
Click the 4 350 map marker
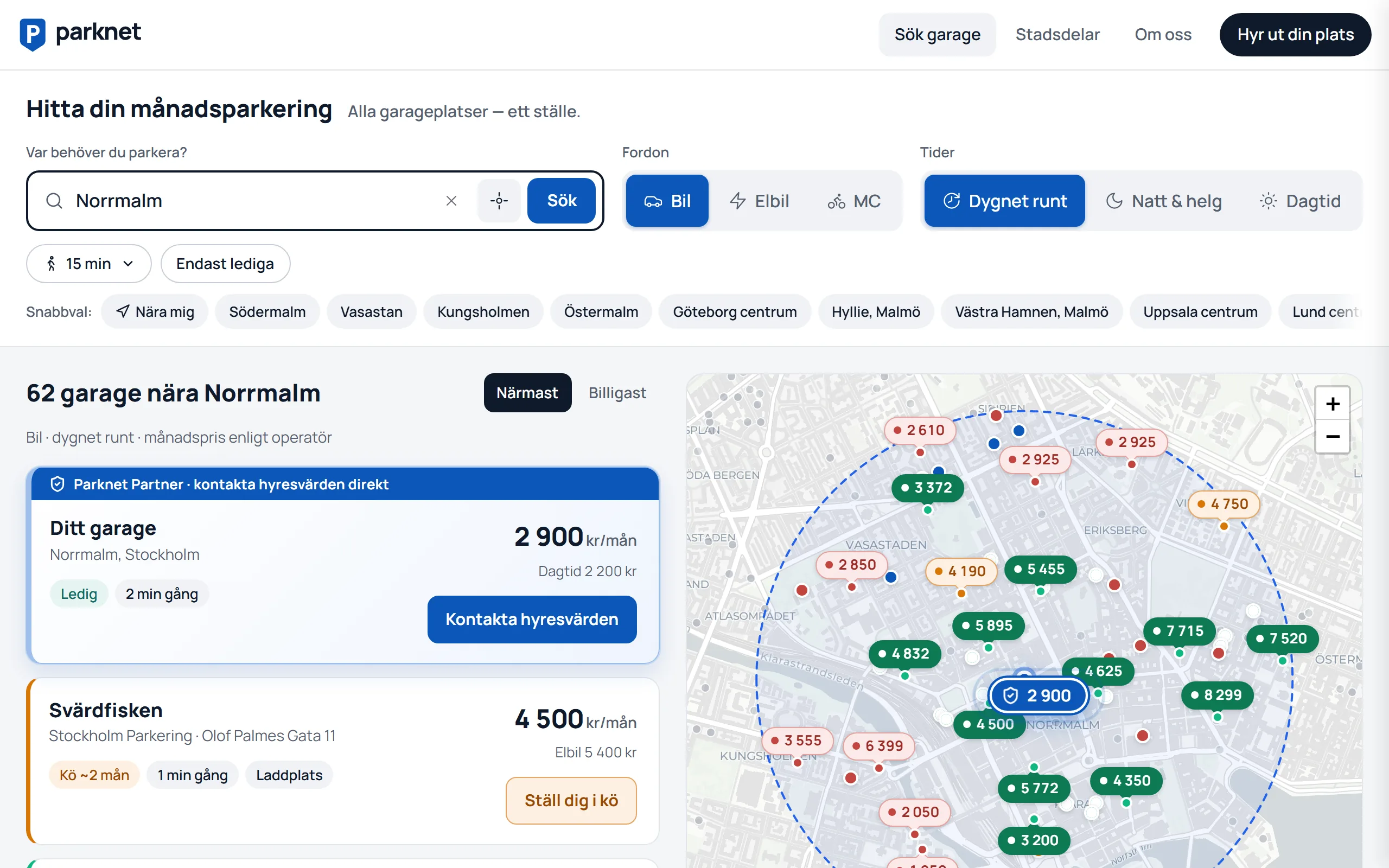pos(1126,781)
